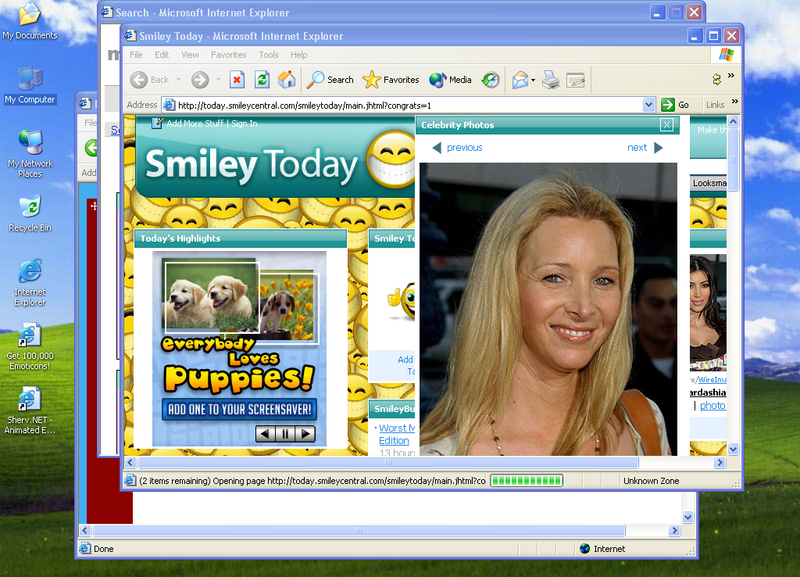Click the Add More Stuff pencil icon
This screenshot has height=577, width=800.
pyautogui.click(x=157, y=123)
